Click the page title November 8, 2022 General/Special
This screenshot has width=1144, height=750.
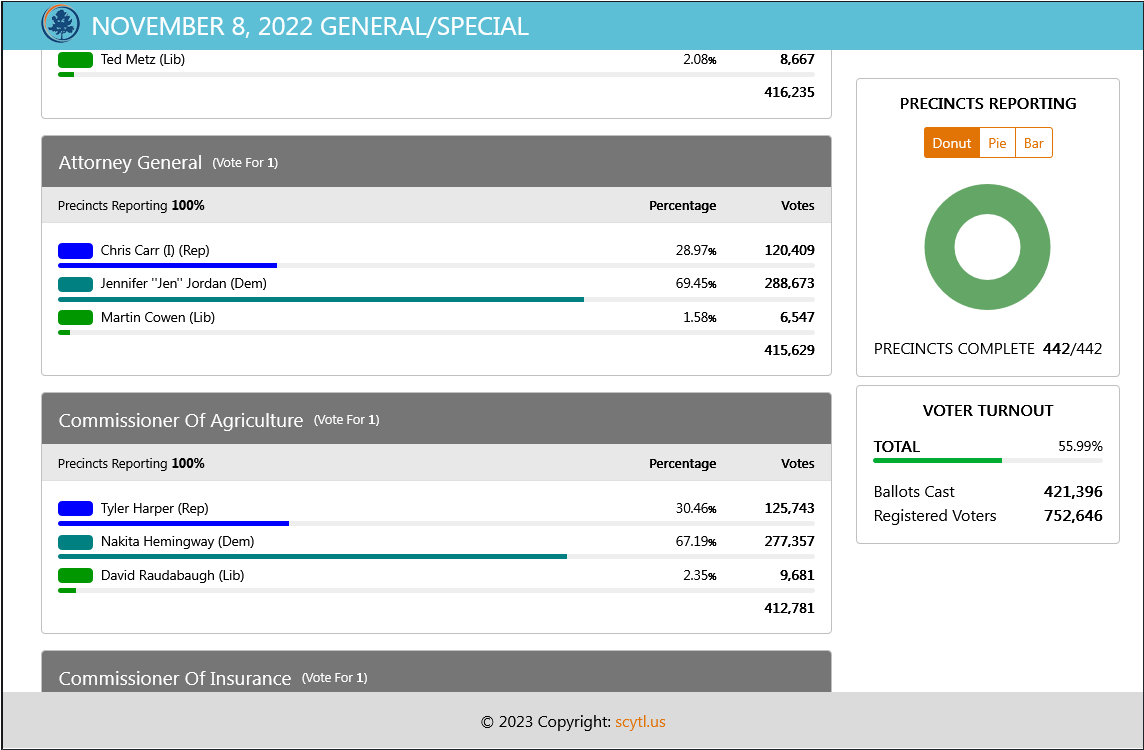310,26
